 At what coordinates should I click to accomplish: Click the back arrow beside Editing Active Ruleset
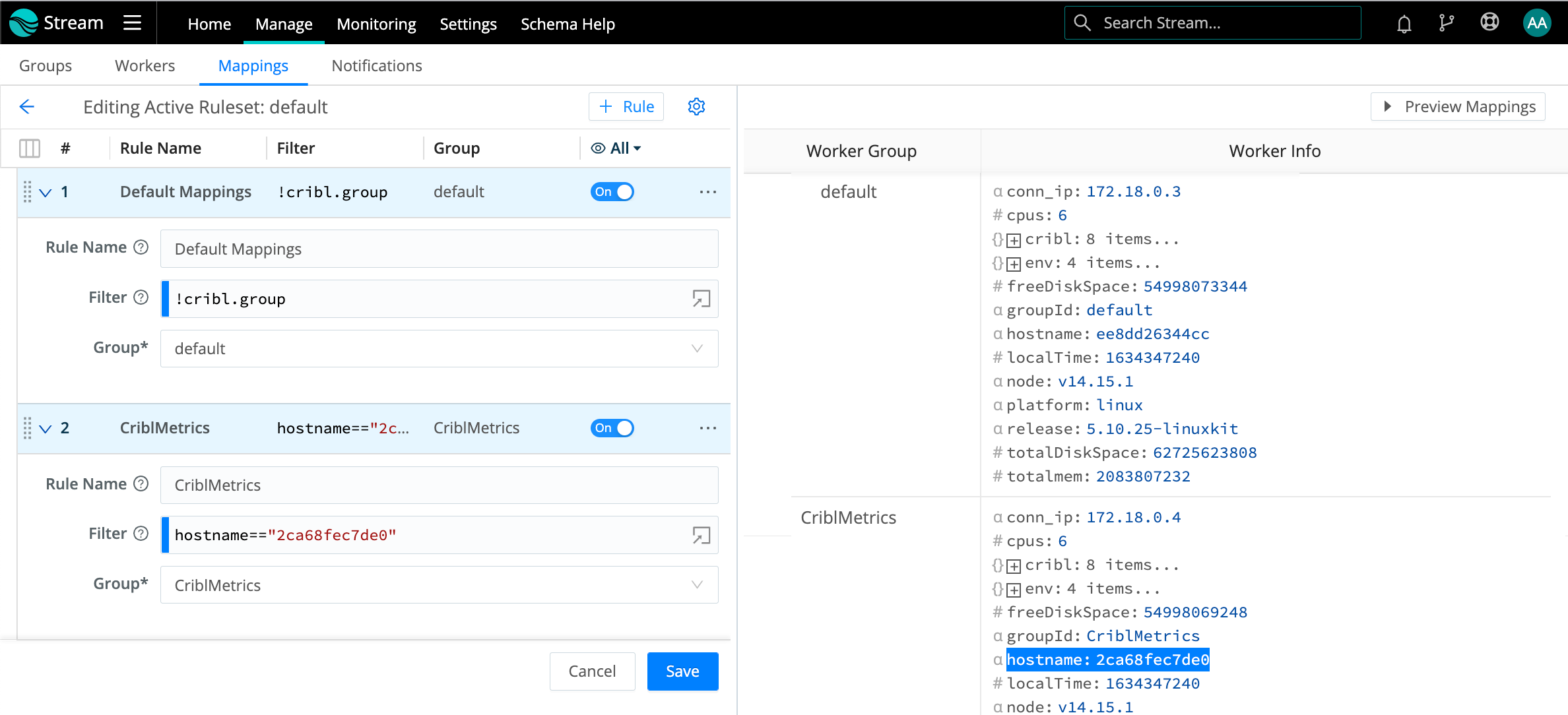26,106
